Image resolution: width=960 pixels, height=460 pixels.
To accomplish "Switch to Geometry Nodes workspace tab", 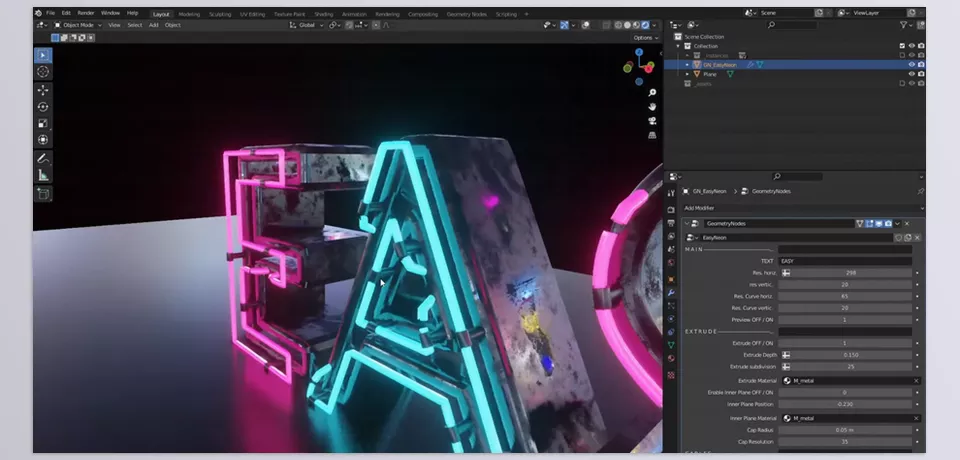I will coord(467,14).
